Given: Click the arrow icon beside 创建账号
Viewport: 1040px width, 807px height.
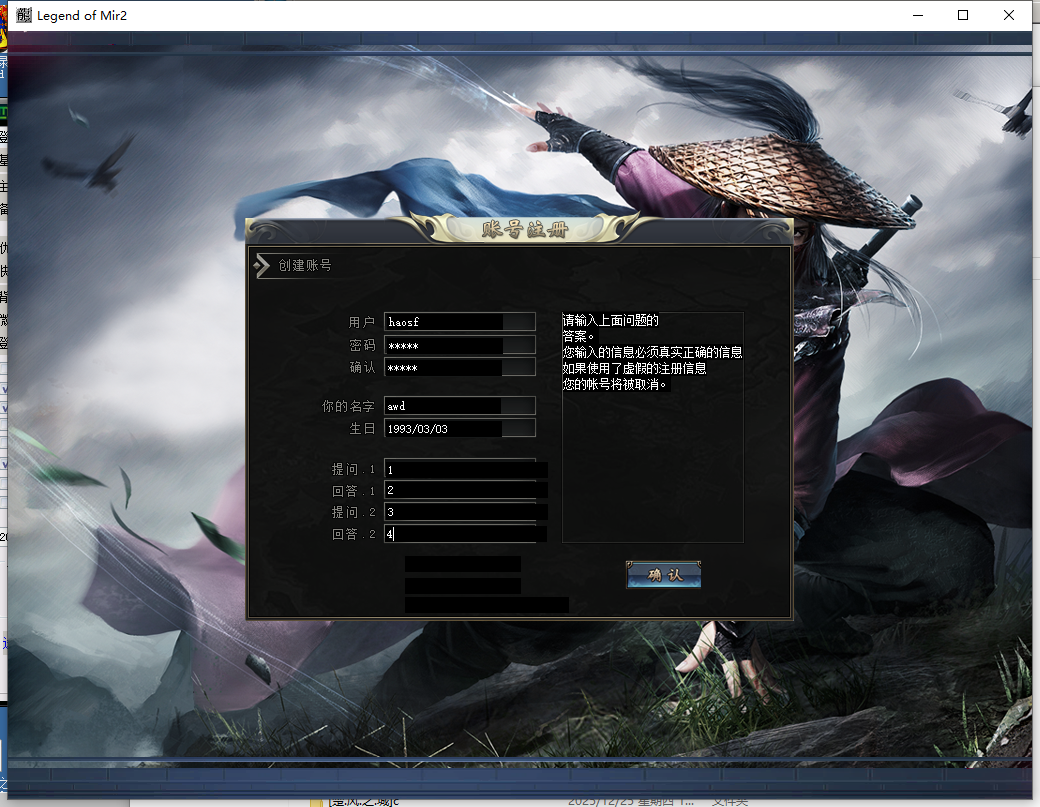Looking at the screenshot, I should pos(262,265).
